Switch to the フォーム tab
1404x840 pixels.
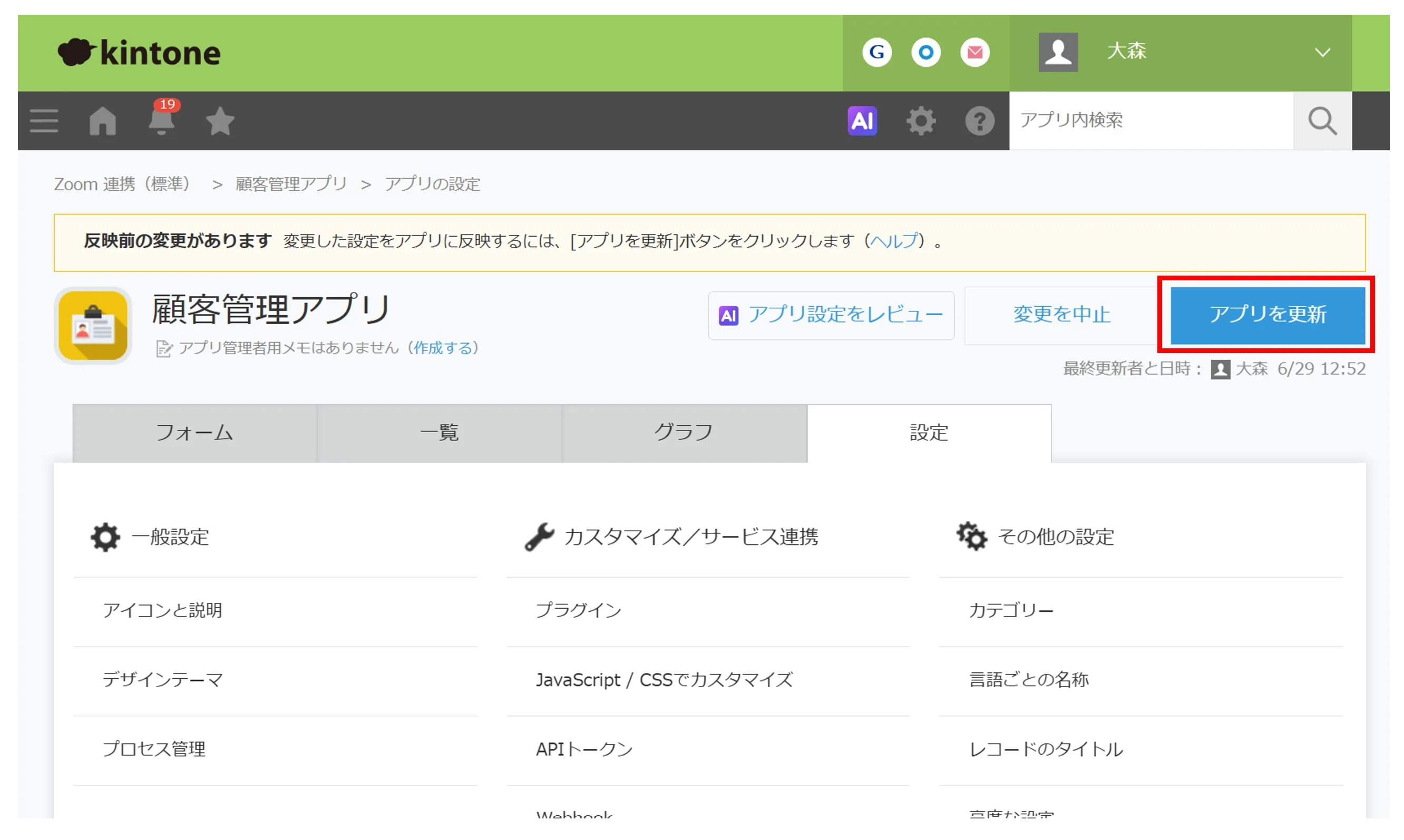coord(194,433)
